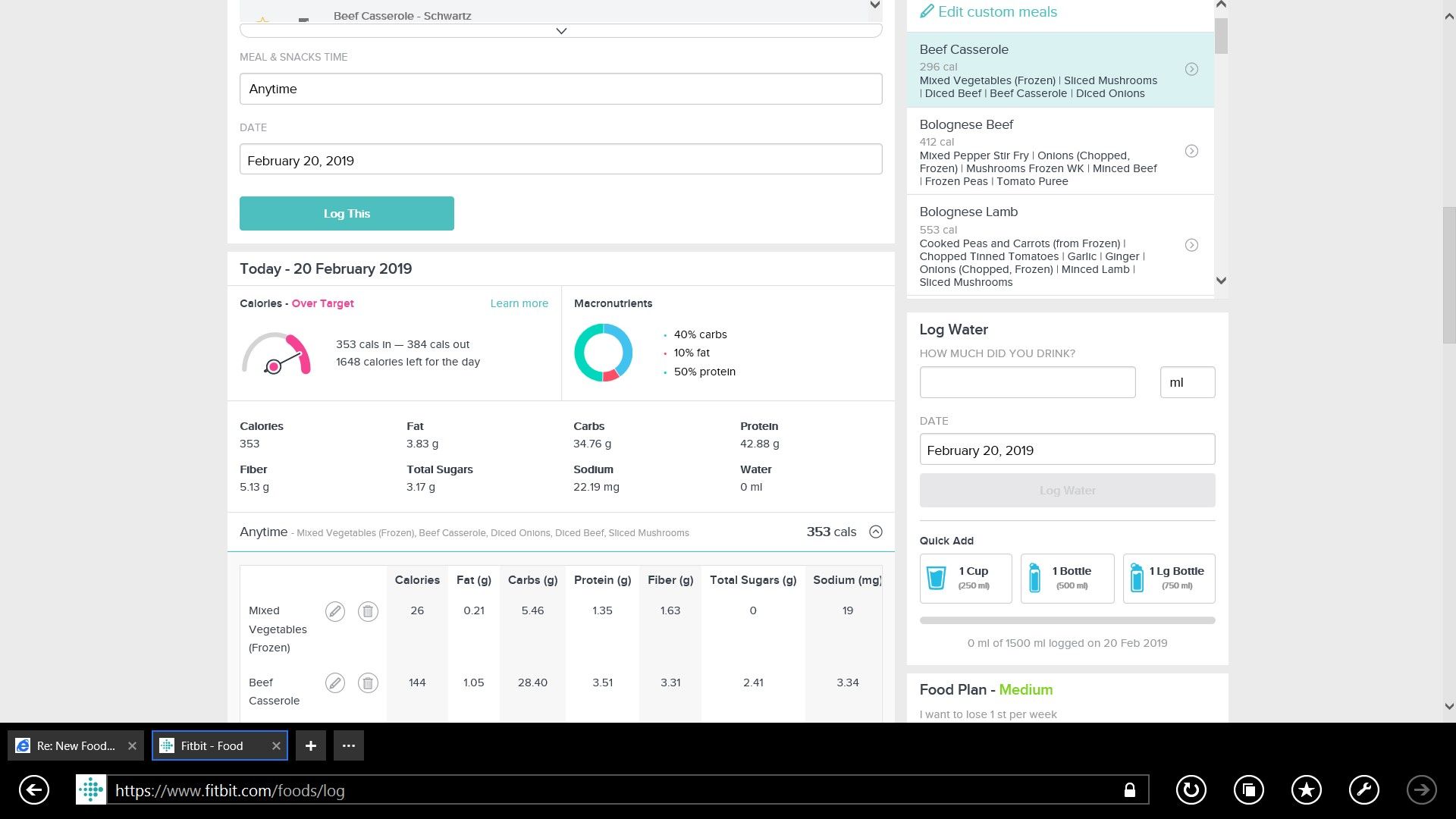Viewport: 1456px width, 819px height.
Task: Edit the Mixed Vegetables (Frozen) entry
Action: pos(334,611)
